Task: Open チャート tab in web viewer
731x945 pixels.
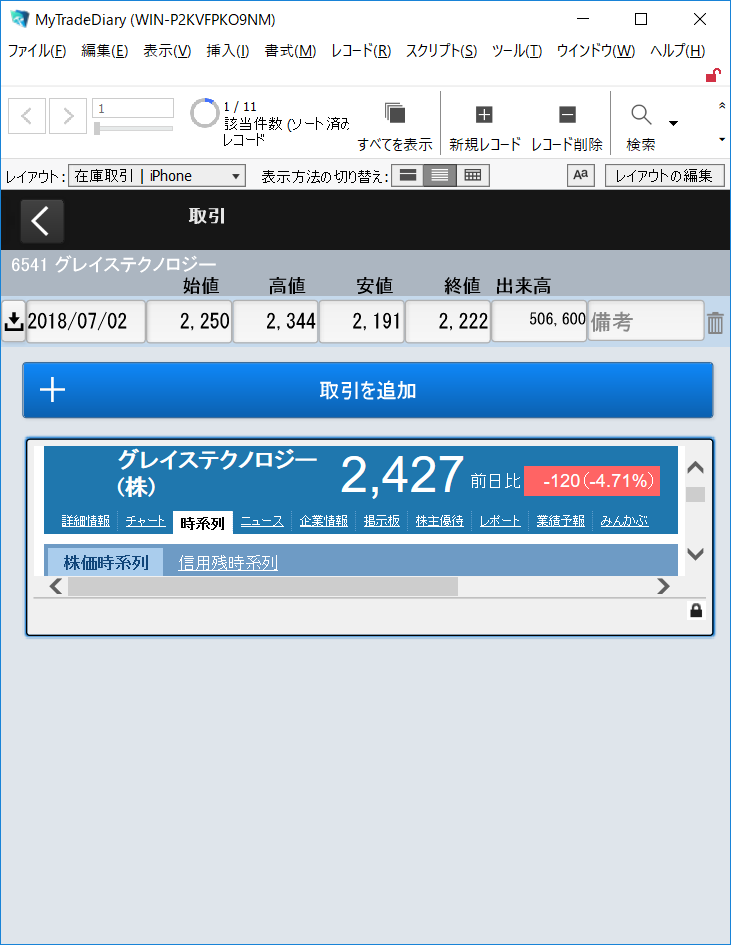Action: 145,521
